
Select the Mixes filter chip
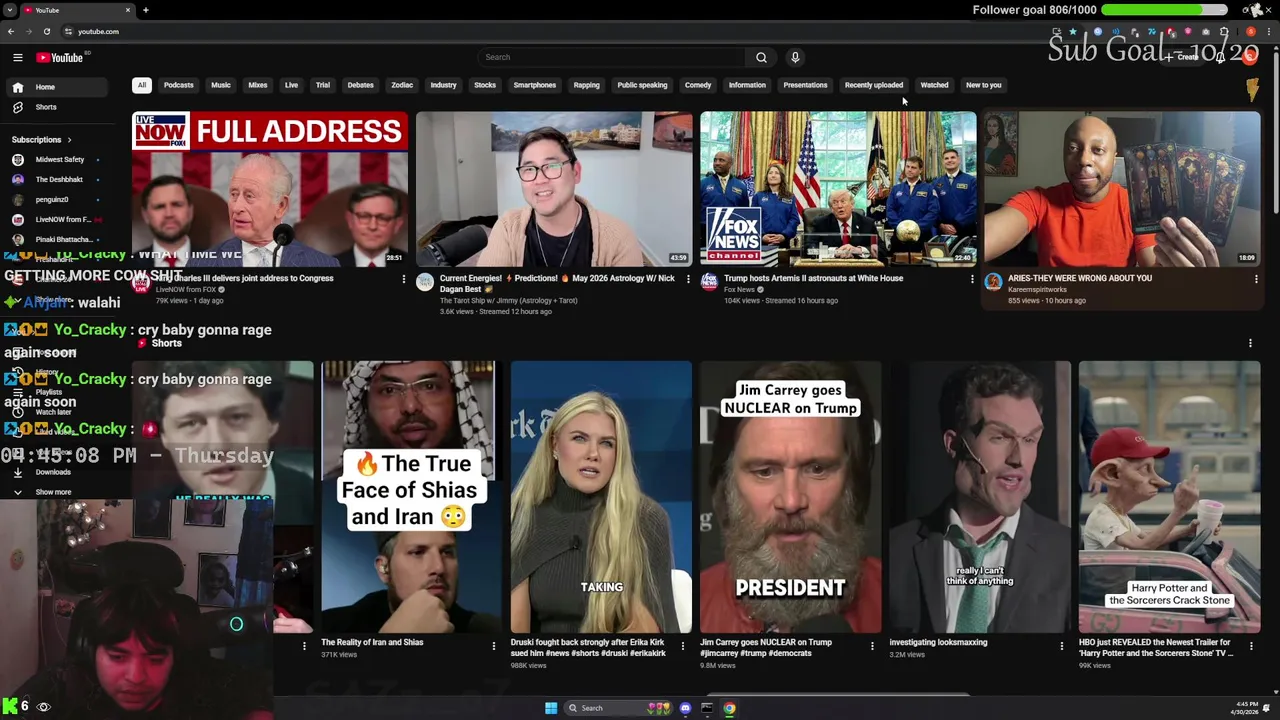(x=258, y=85)
